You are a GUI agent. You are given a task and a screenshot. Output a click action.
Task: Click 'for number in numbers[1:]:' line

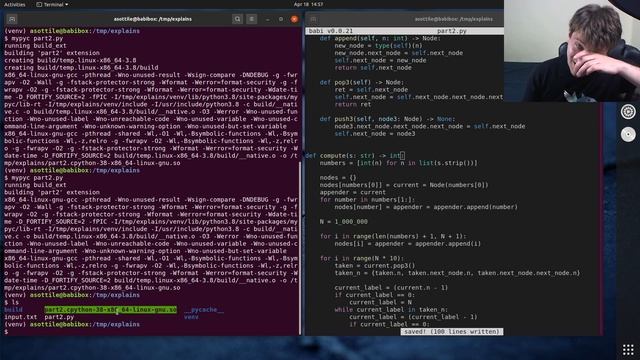367,200
